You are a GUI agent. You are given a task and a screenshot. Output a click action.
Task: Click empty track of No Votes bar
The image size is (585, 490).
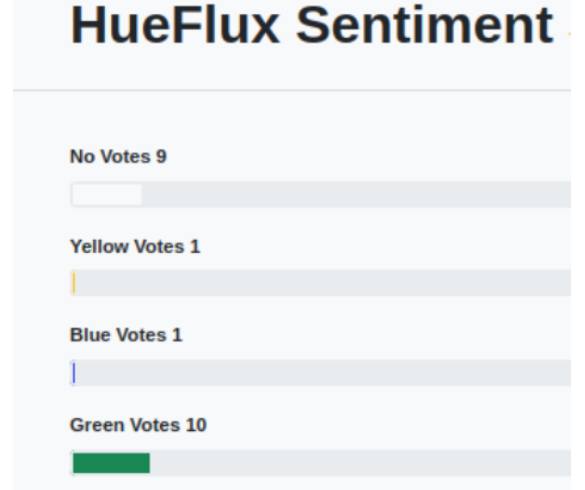point(356,194)
